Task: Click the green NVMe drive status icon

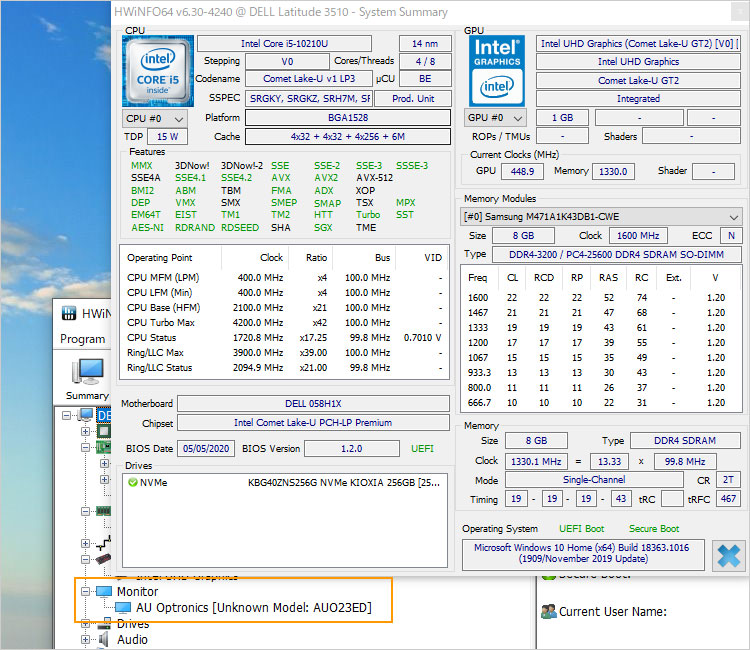Action: click(133, 482)
